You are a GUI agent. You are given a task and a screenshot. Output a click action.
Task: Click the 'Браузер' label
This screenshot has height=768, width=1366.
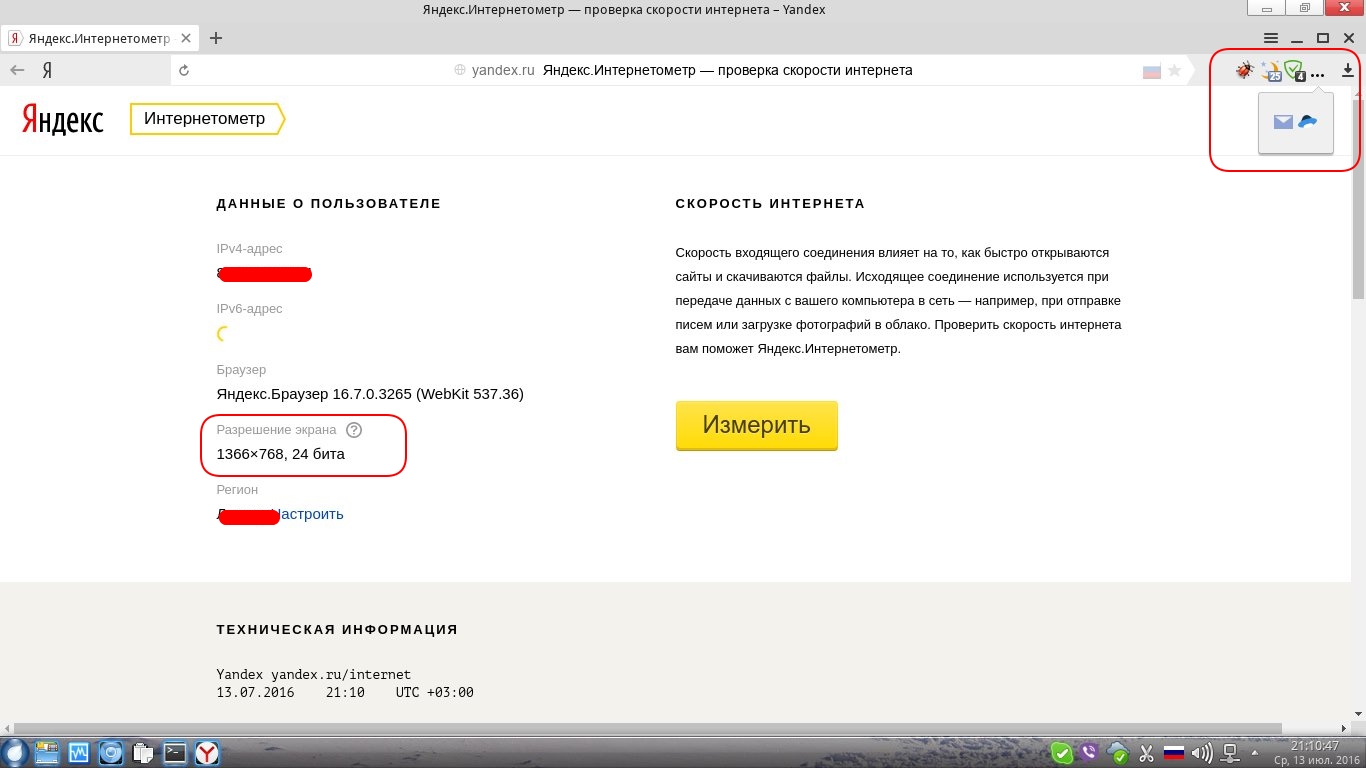click(x=241, y=370)
